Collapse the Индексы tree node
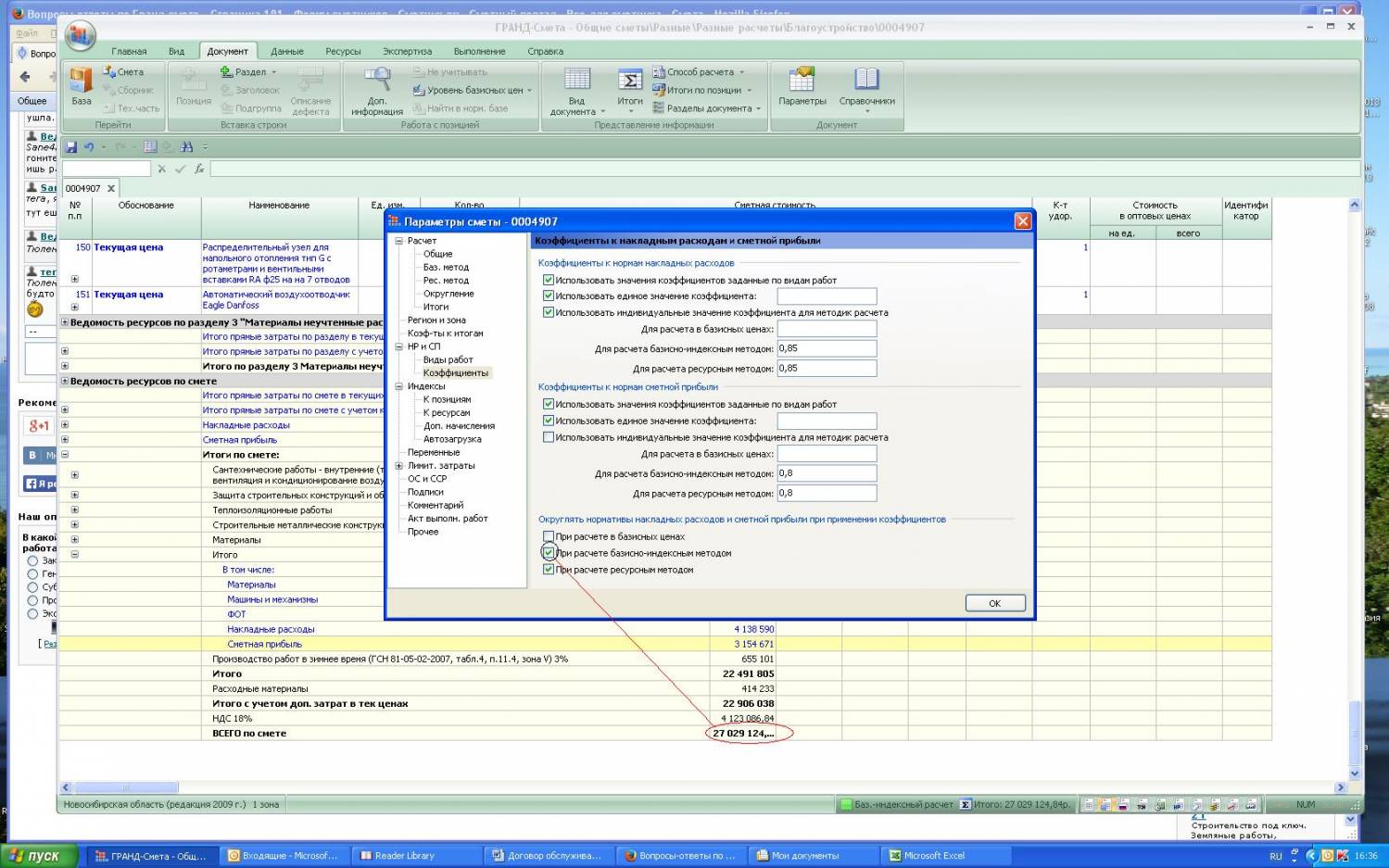The width and height of the screenshot is (1389, 868). click(399, 386)
